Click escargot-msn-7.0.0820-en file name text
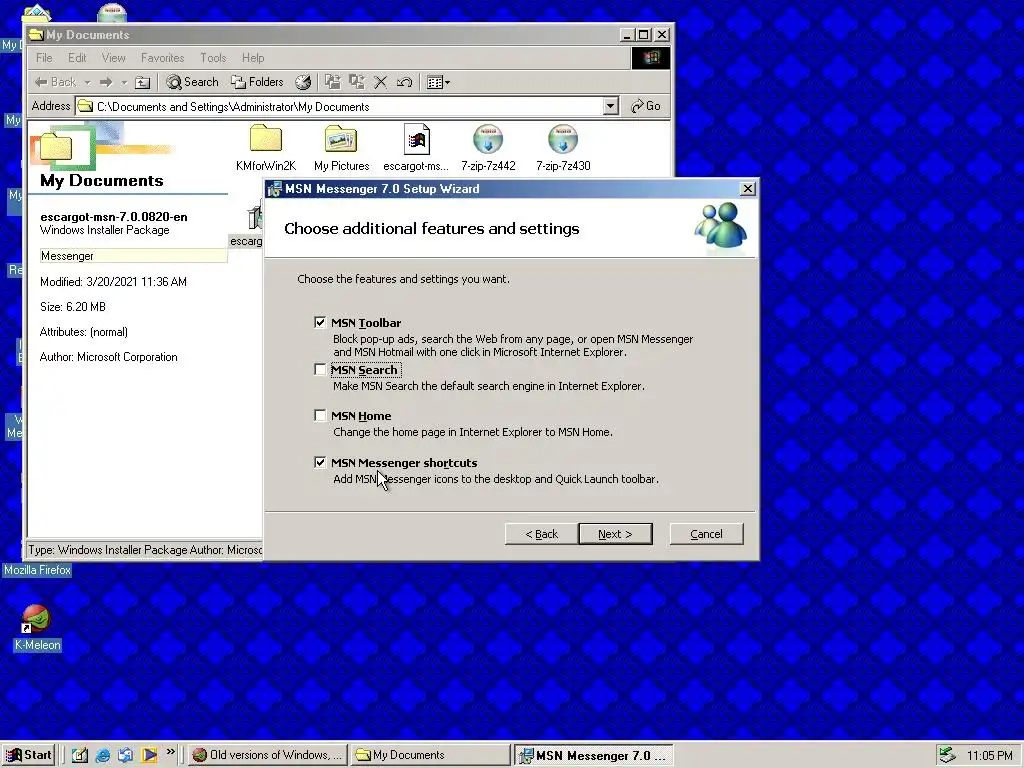This screenshot has width=1024, height=768. click(114, 217)
